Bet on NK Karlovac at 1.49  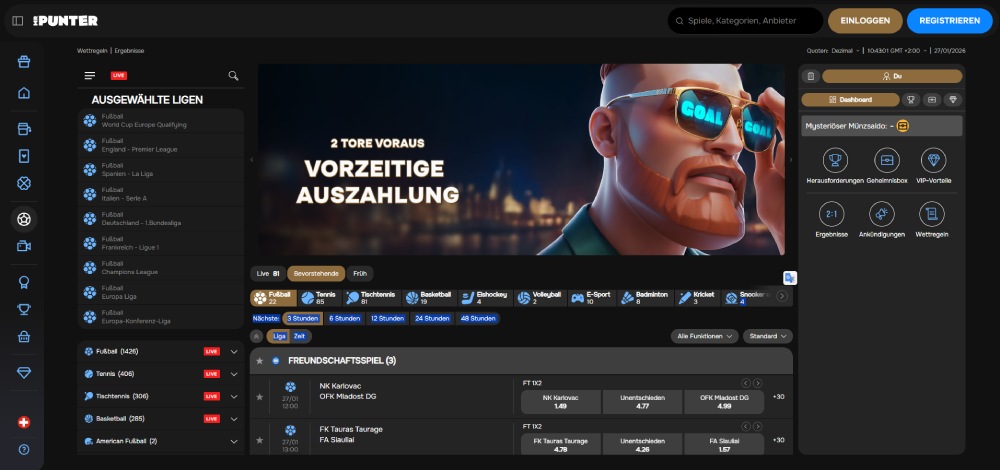pyautogui.click(x=561, y=402)
